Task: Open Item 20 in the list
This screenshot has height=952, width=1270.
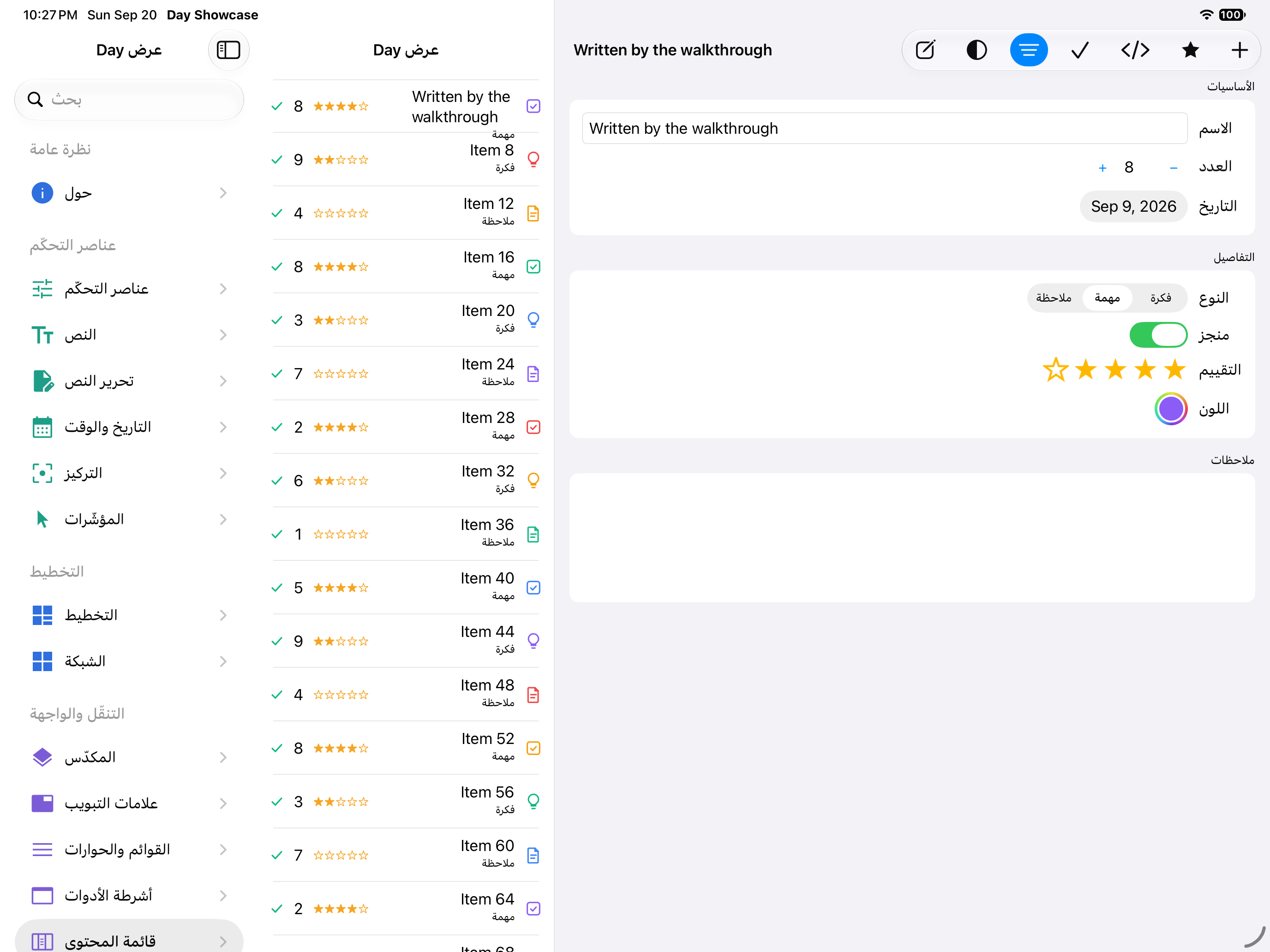Action: 405,320
